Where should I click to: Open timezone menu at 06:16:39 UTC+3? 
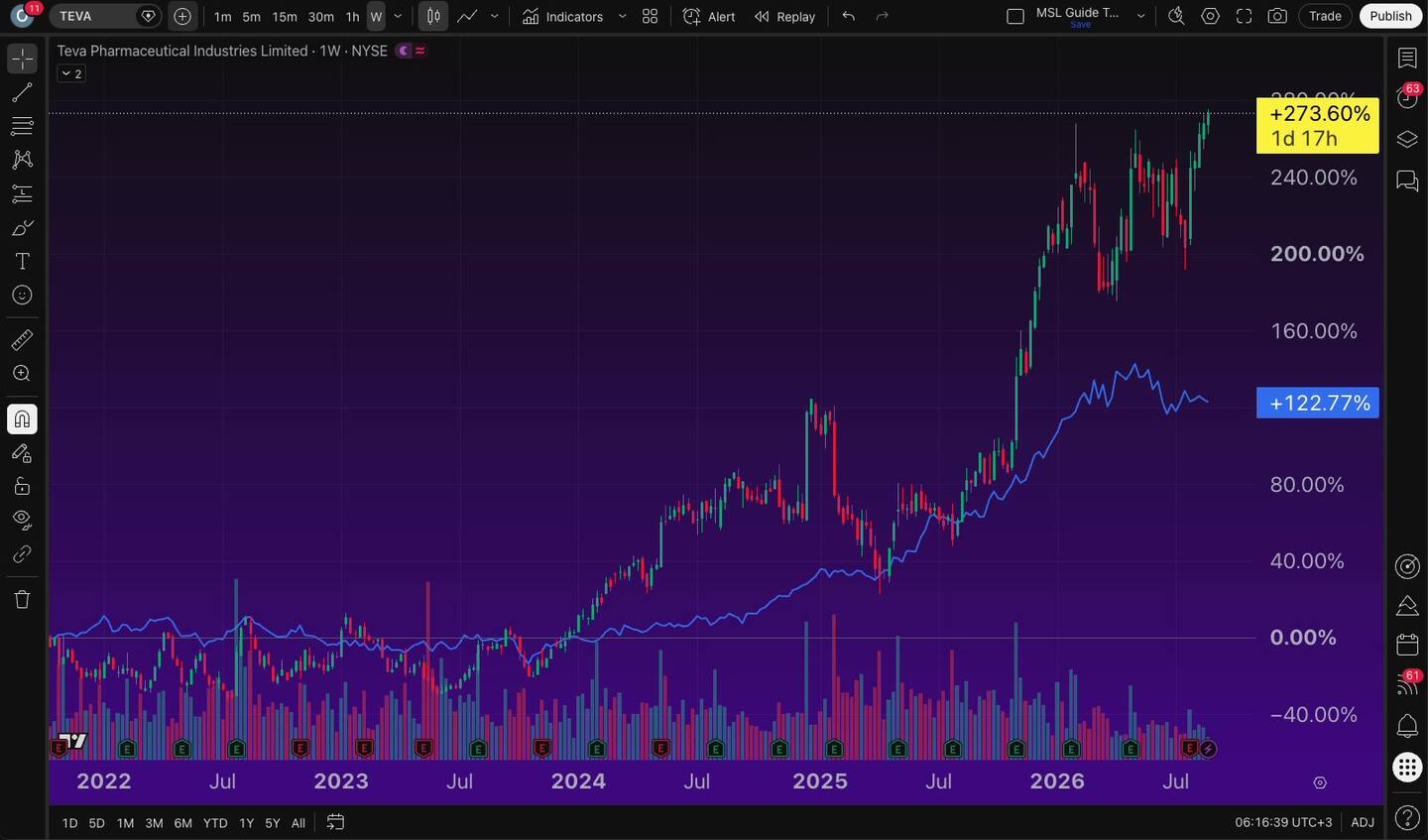[x=1283, y=823]
